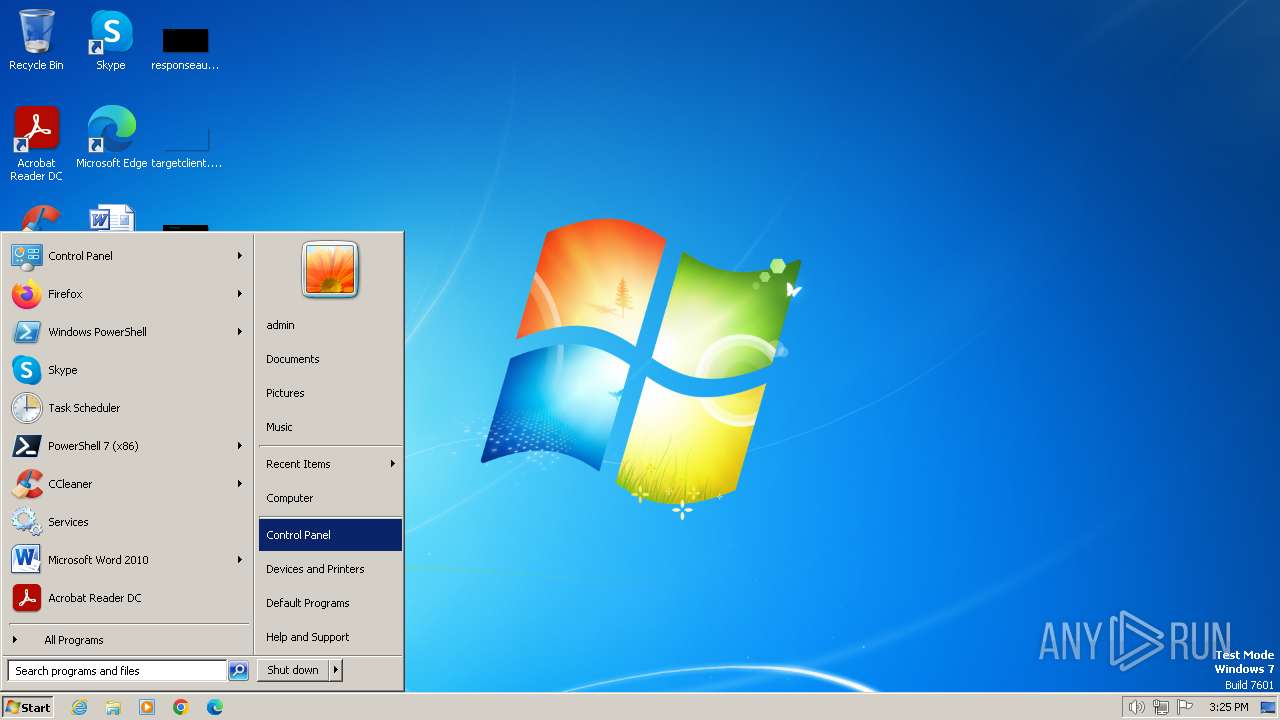Open the Shut down options arrow
Viewport: 1280px width, 720px height.
[336, 670]
